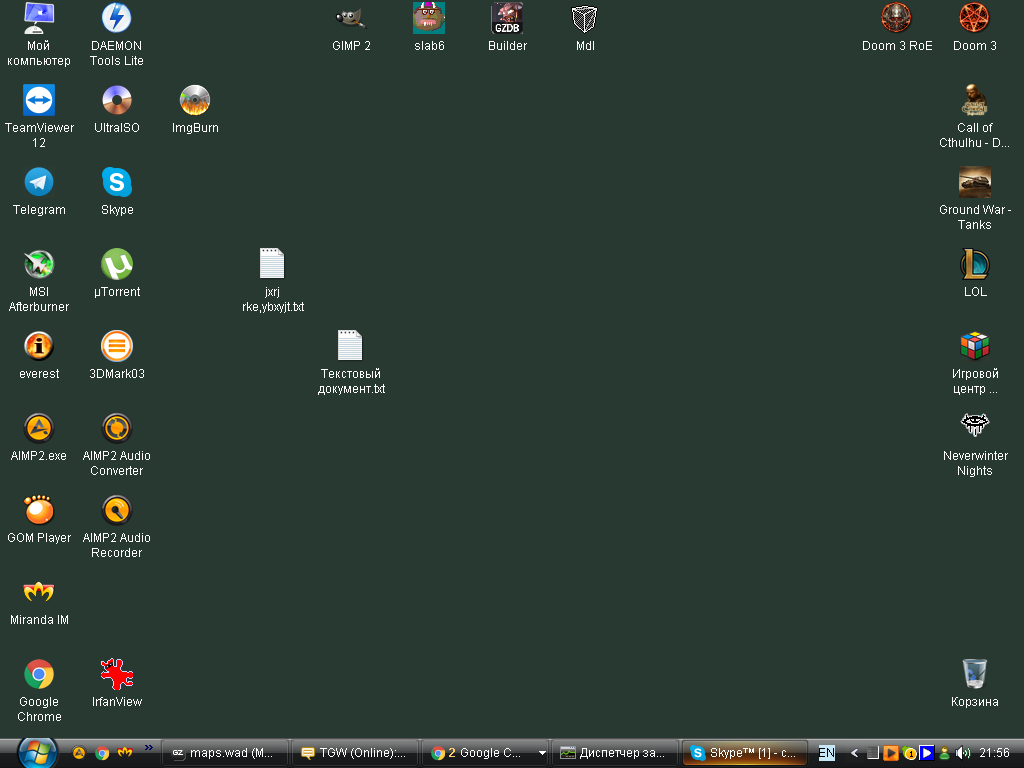Click the green user tray icon
This screenshot has height=768, width=1024.
(x=944, y=753)
